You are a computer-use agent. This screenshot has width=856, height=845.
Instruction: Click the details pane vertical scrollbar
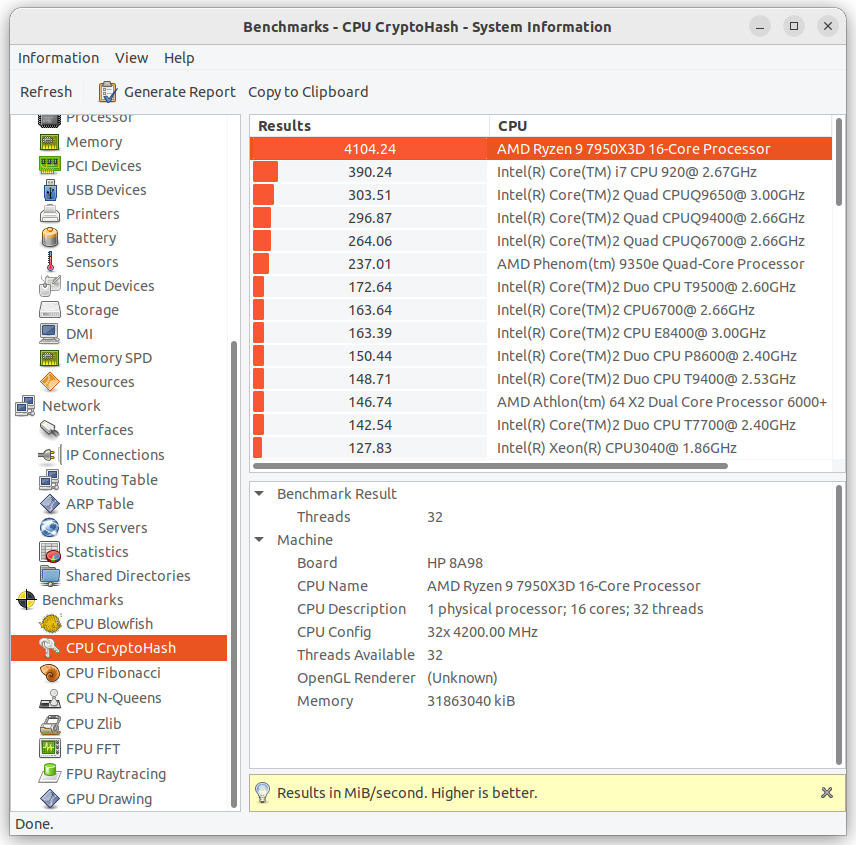(x=839, y=625)
